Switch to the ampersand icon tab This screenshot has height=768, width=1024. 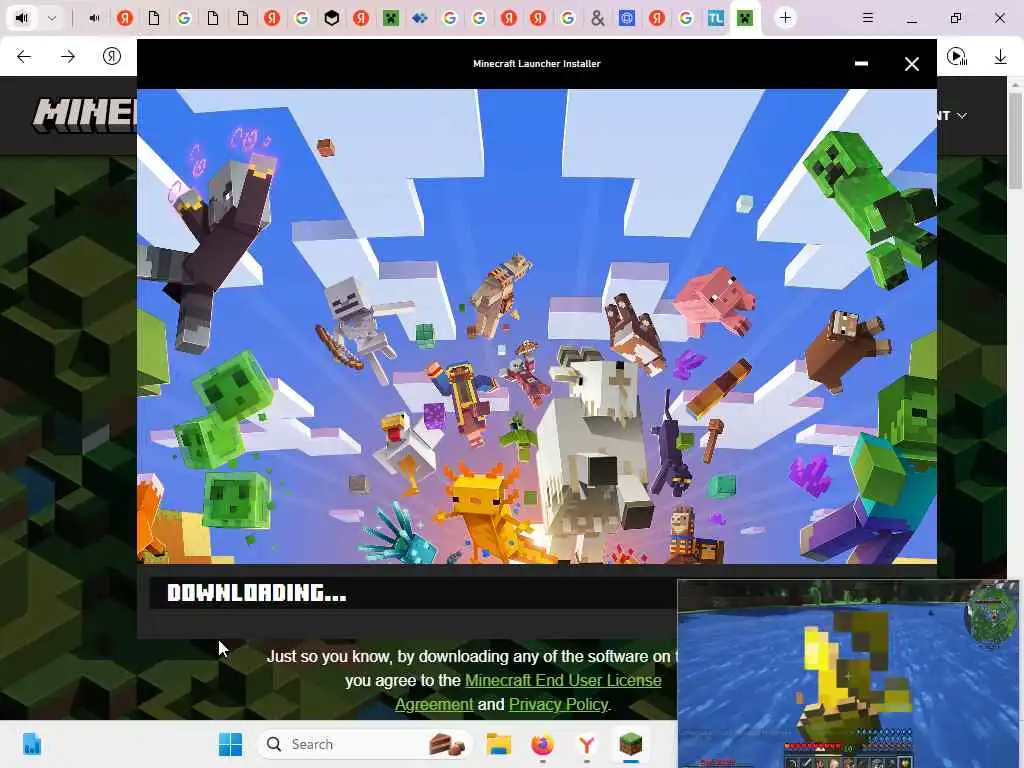click(x=598, y=18)
